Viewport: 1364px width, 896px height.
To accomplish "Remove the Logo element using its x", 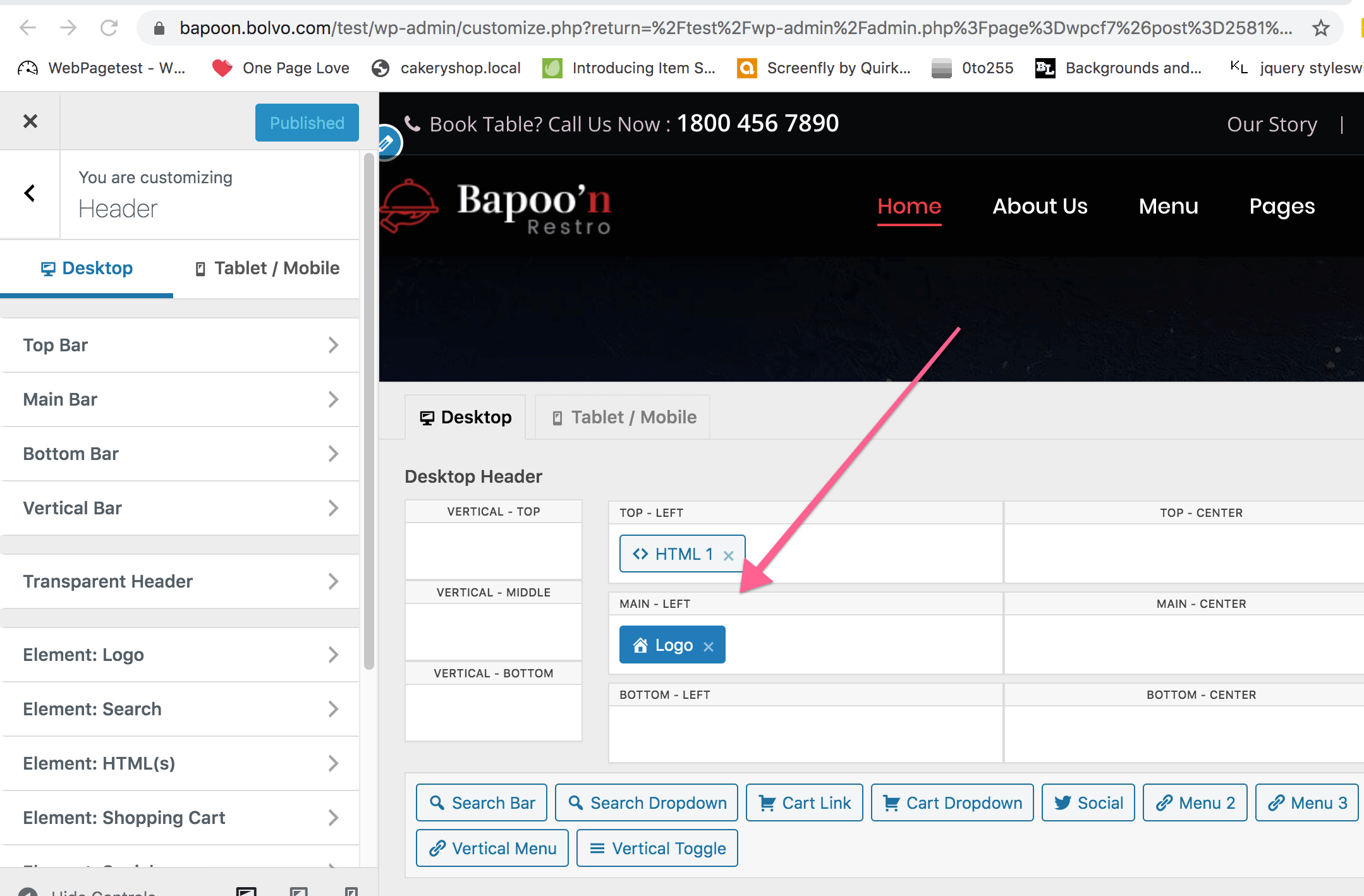I will [709, 646].
